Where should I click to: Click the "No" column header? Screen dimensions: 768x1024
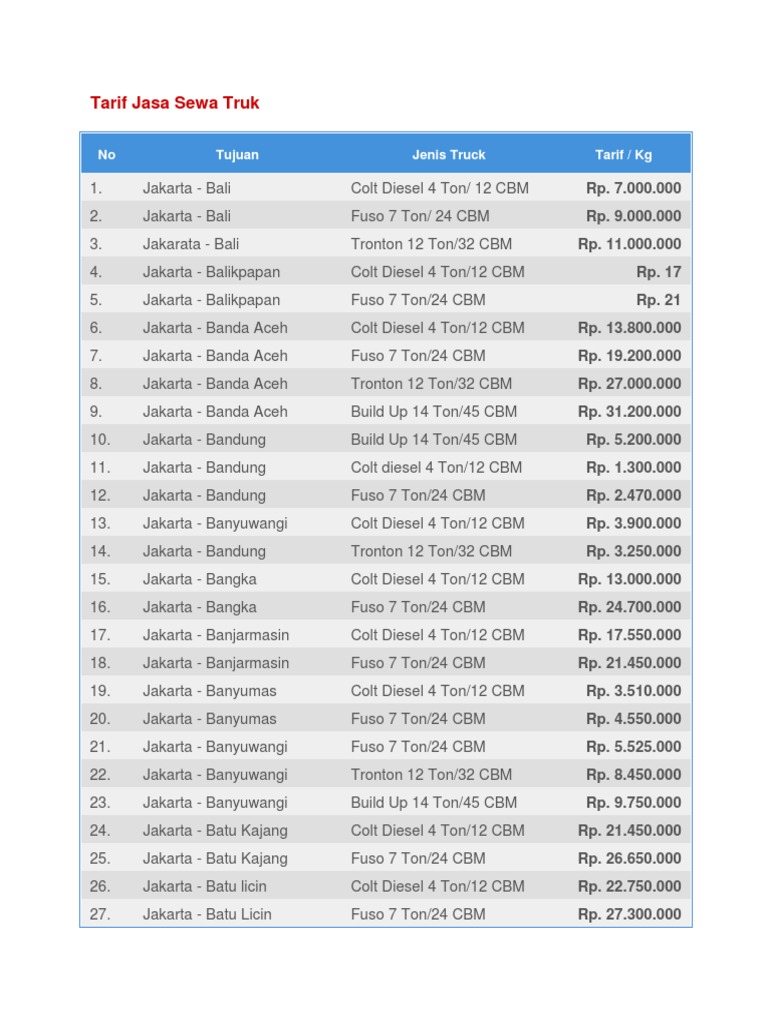pyautogui.click(x=107, y=155)
